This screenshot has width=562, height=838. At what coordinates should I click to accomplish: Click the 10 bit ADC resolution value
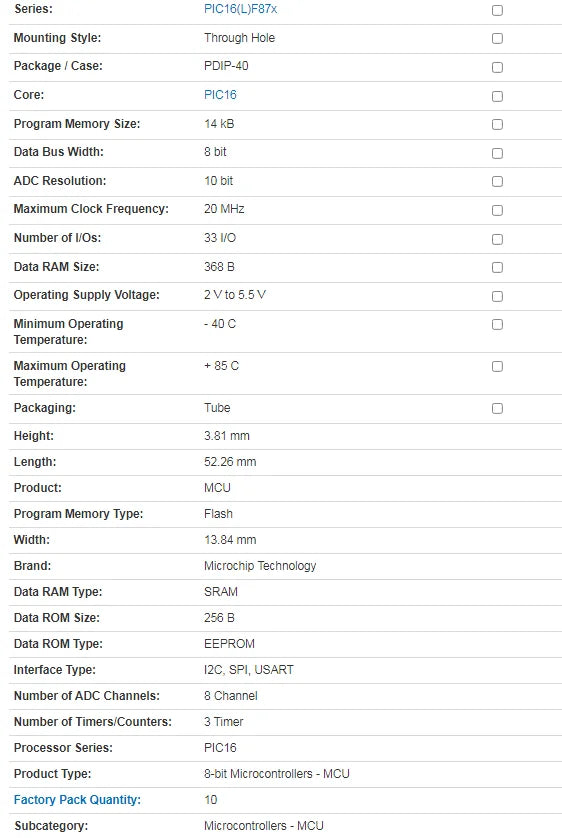[218, 181]
